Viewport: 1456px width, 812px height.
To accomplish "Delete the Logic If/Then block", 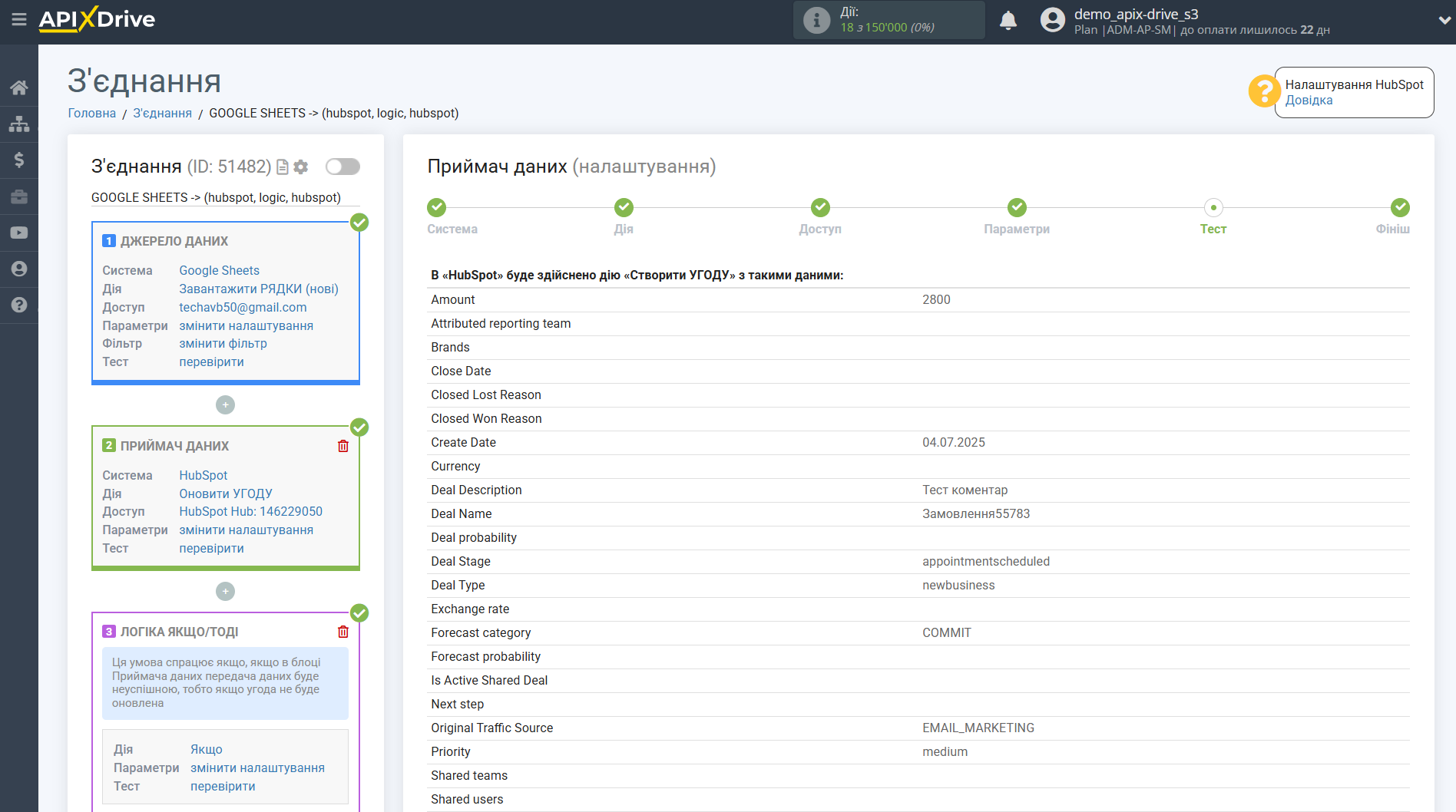I will 343,632.
